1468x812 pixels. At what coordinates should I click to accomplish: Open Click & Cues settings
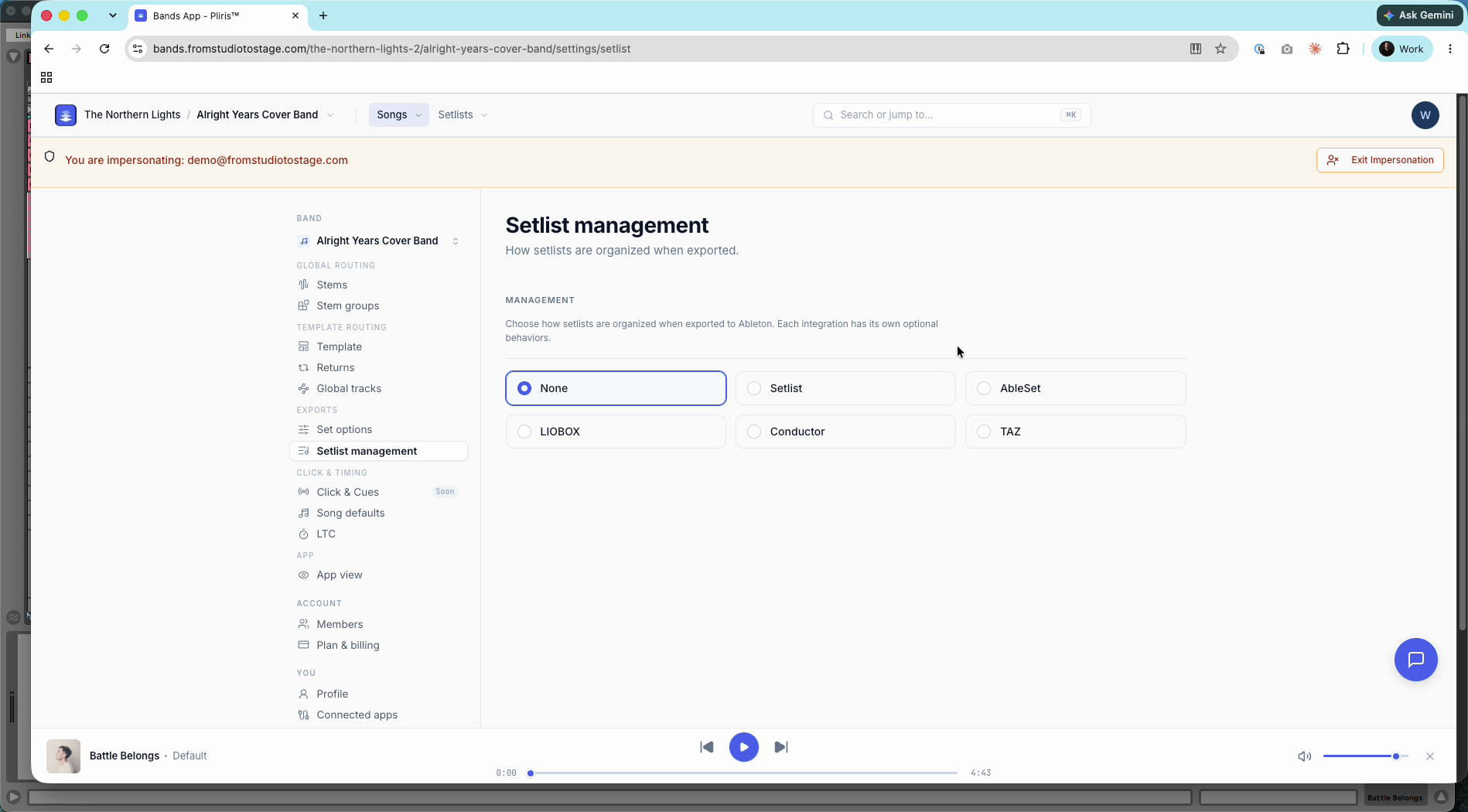(378, 492)
